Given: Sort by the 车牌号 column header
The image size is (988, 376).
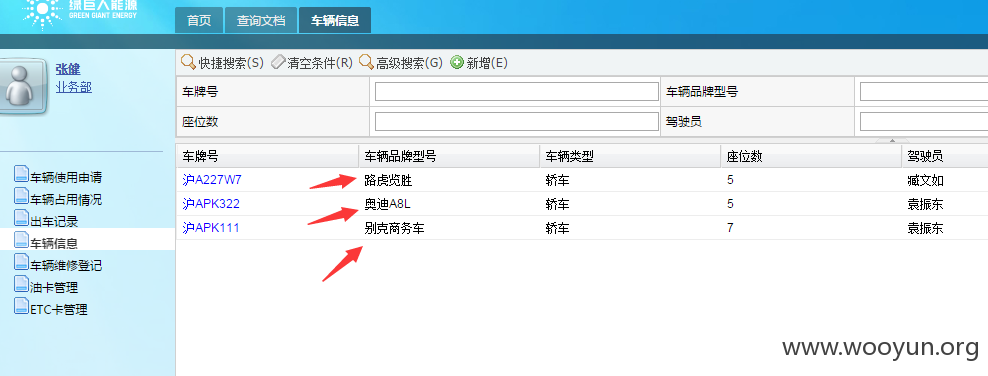Looking at the screenshot, I should pyautogui.click(x=267, y=156).
